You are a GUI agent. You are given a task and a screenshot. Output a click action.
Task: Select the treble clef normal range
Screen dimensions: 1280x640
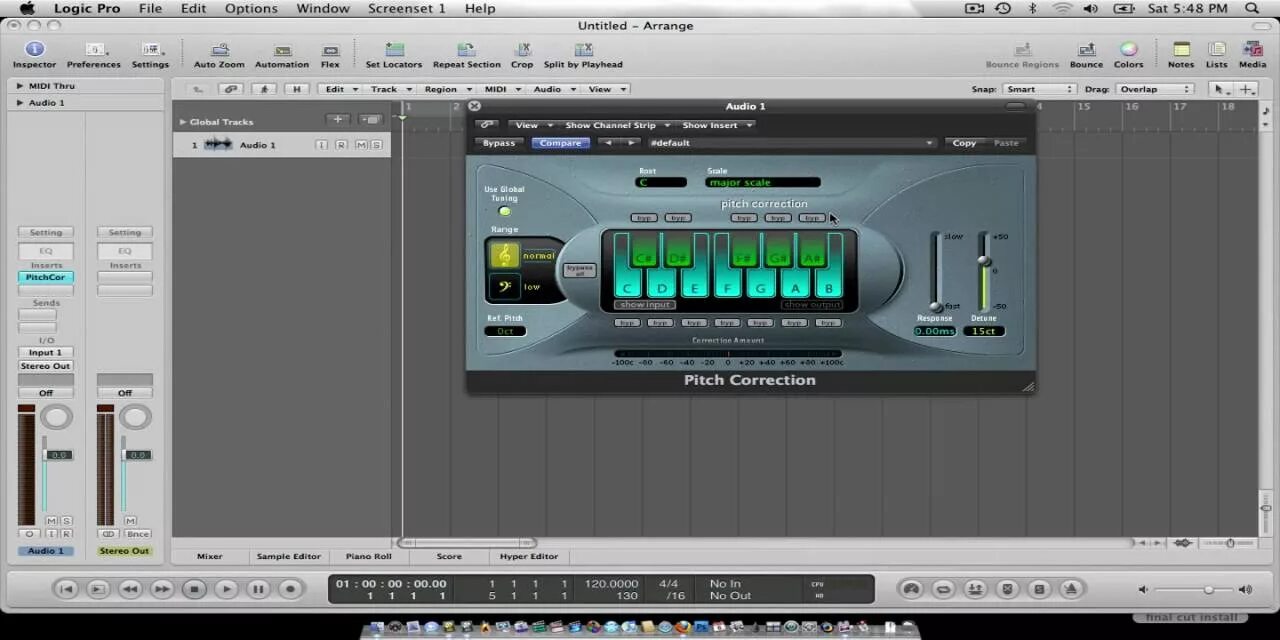coord(504,256)
